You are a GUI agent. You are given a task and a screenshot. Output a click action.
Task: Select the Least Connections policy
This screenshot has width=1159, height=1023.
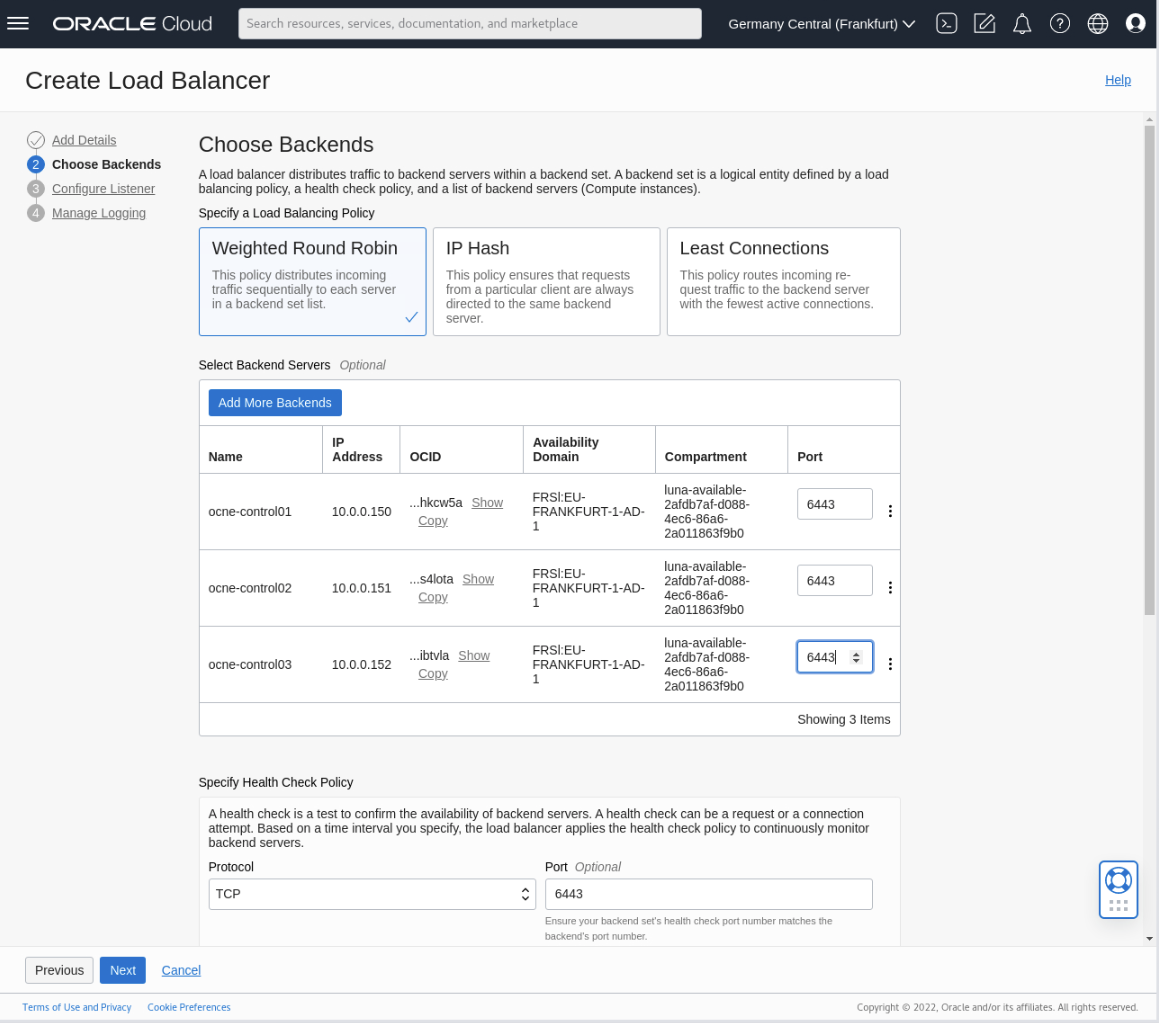783,281
